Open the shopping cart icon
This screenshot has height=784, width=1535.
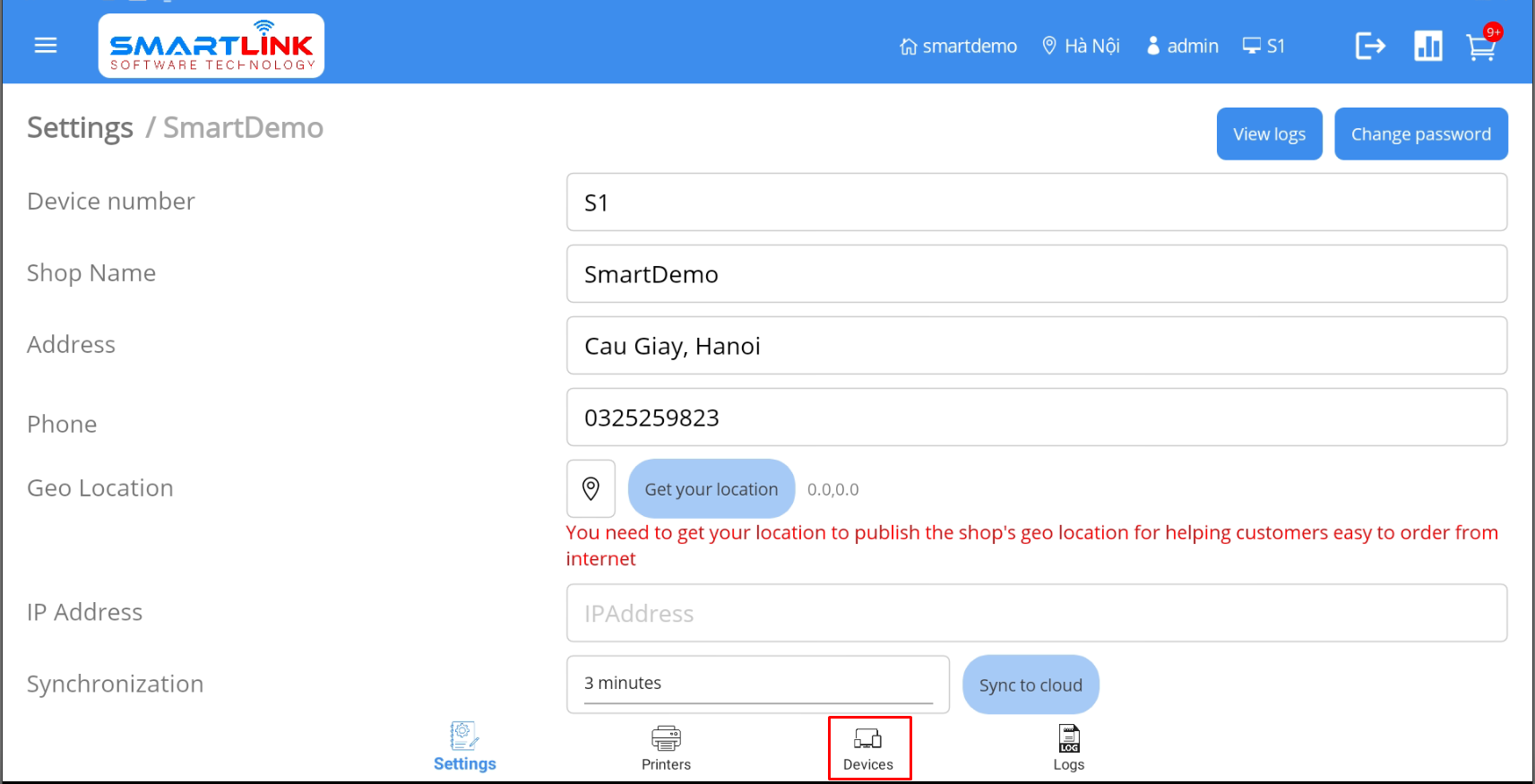click(x=1480, y=47)
